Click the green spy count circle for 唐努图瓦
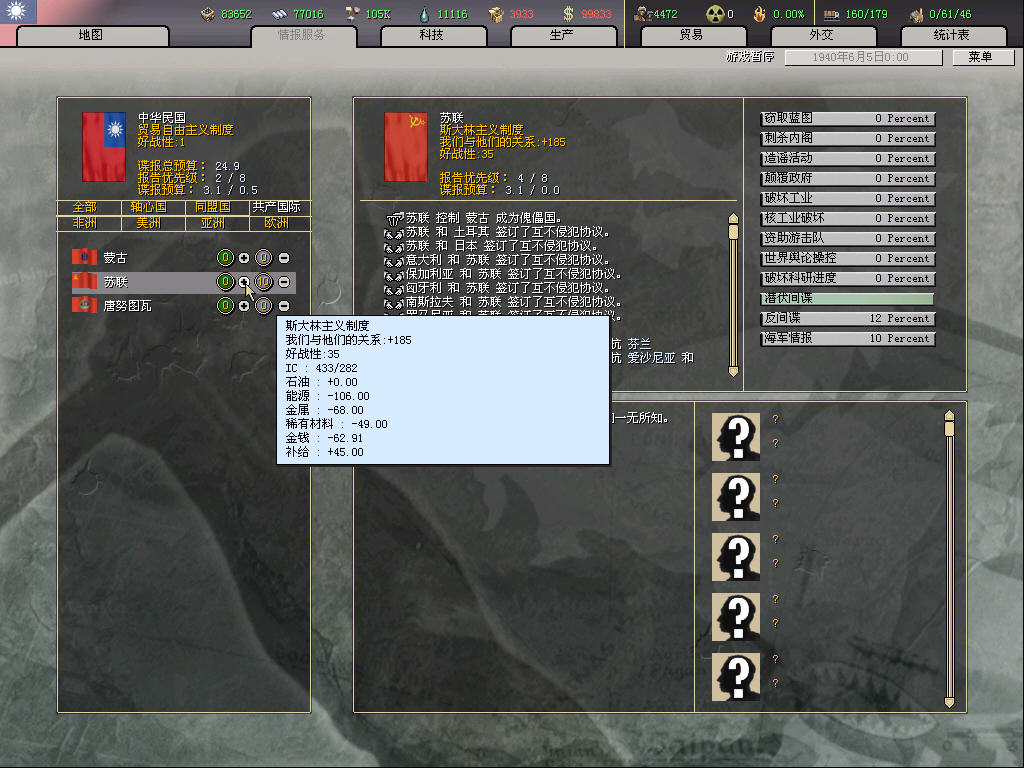The width and height of the screenshot is (1024, 768). click(x=225, y=306)
